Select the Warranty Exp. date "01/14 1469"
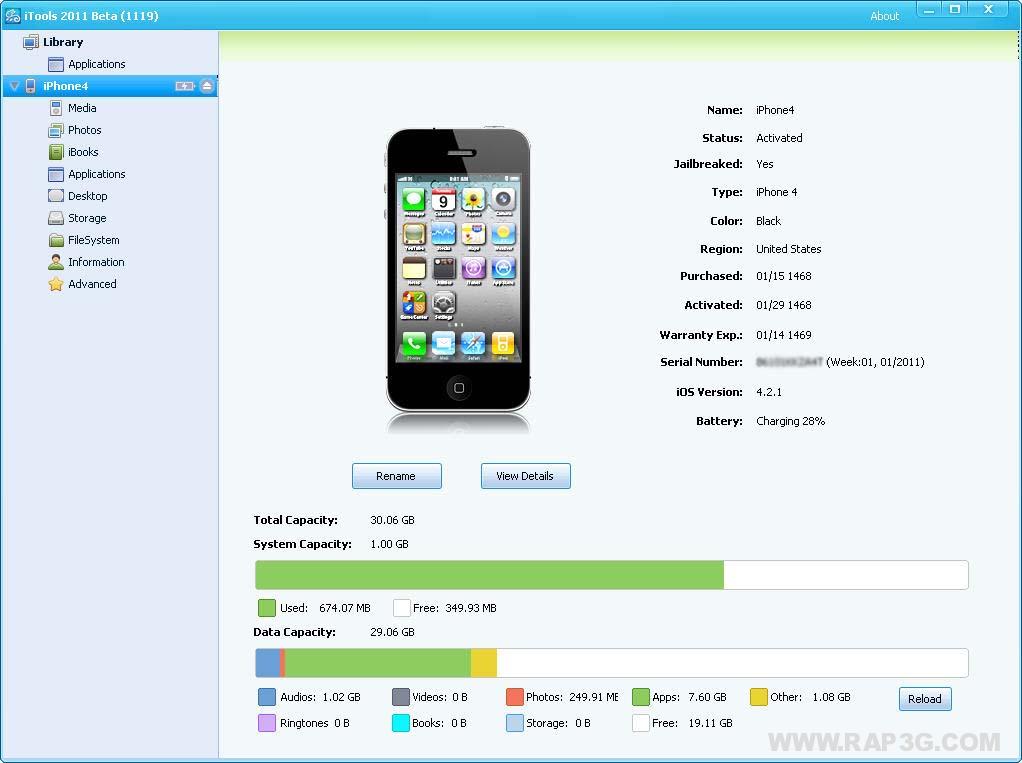This screenshot has width=1022, height=763. coord(783,335)
